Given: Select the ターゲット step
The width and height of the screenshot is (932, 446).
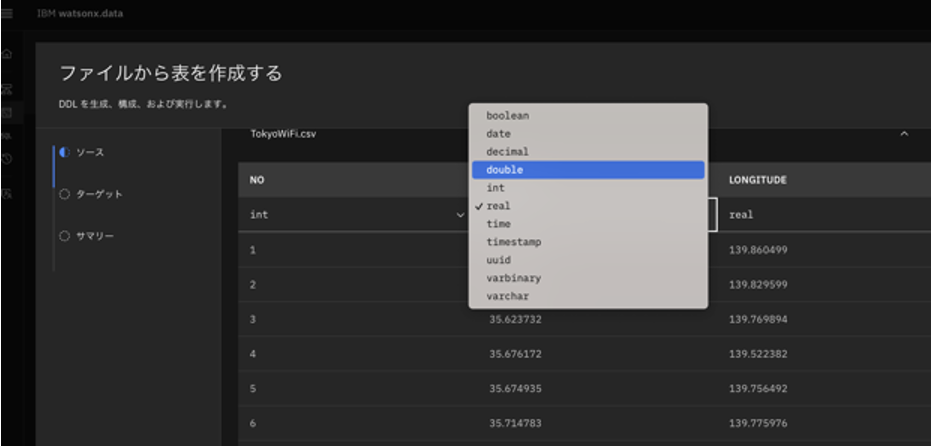Looking at the screenshot, I should click(x=90, y=194).
